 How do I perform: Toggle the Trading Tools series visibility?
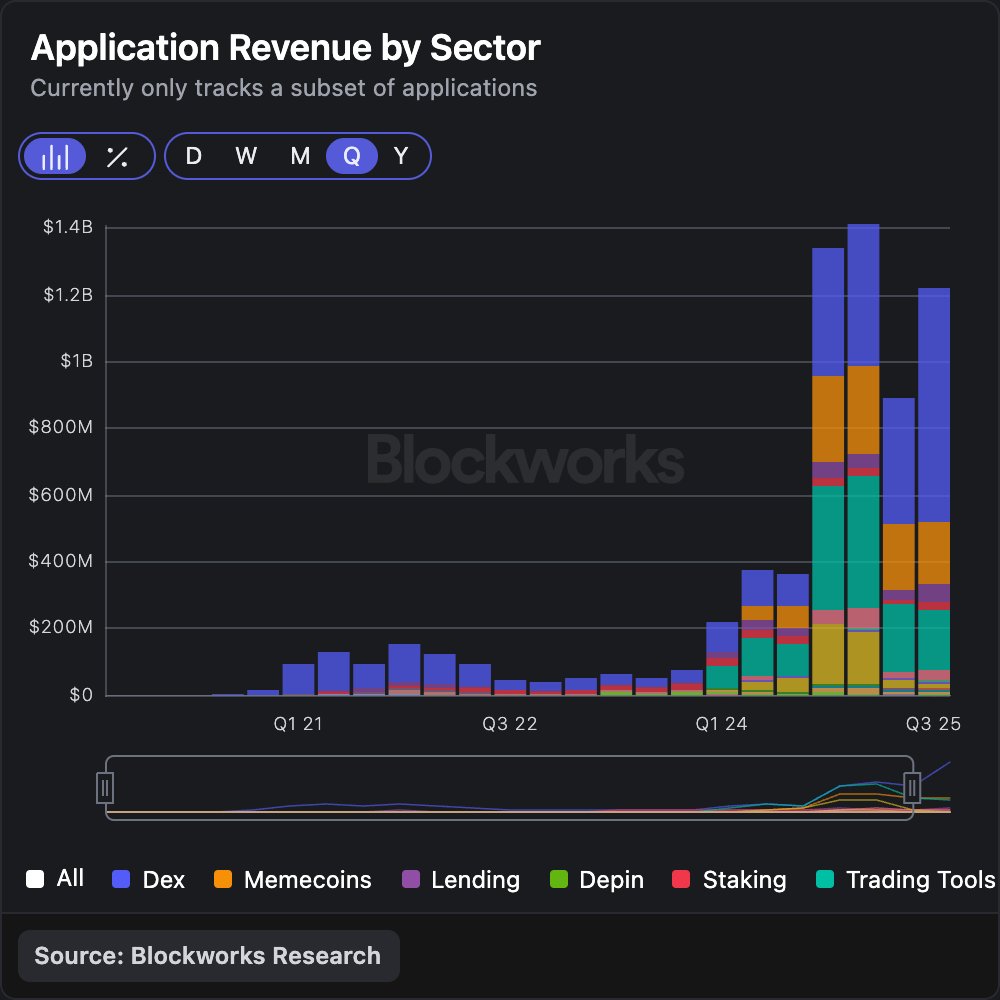coord(827,880)
